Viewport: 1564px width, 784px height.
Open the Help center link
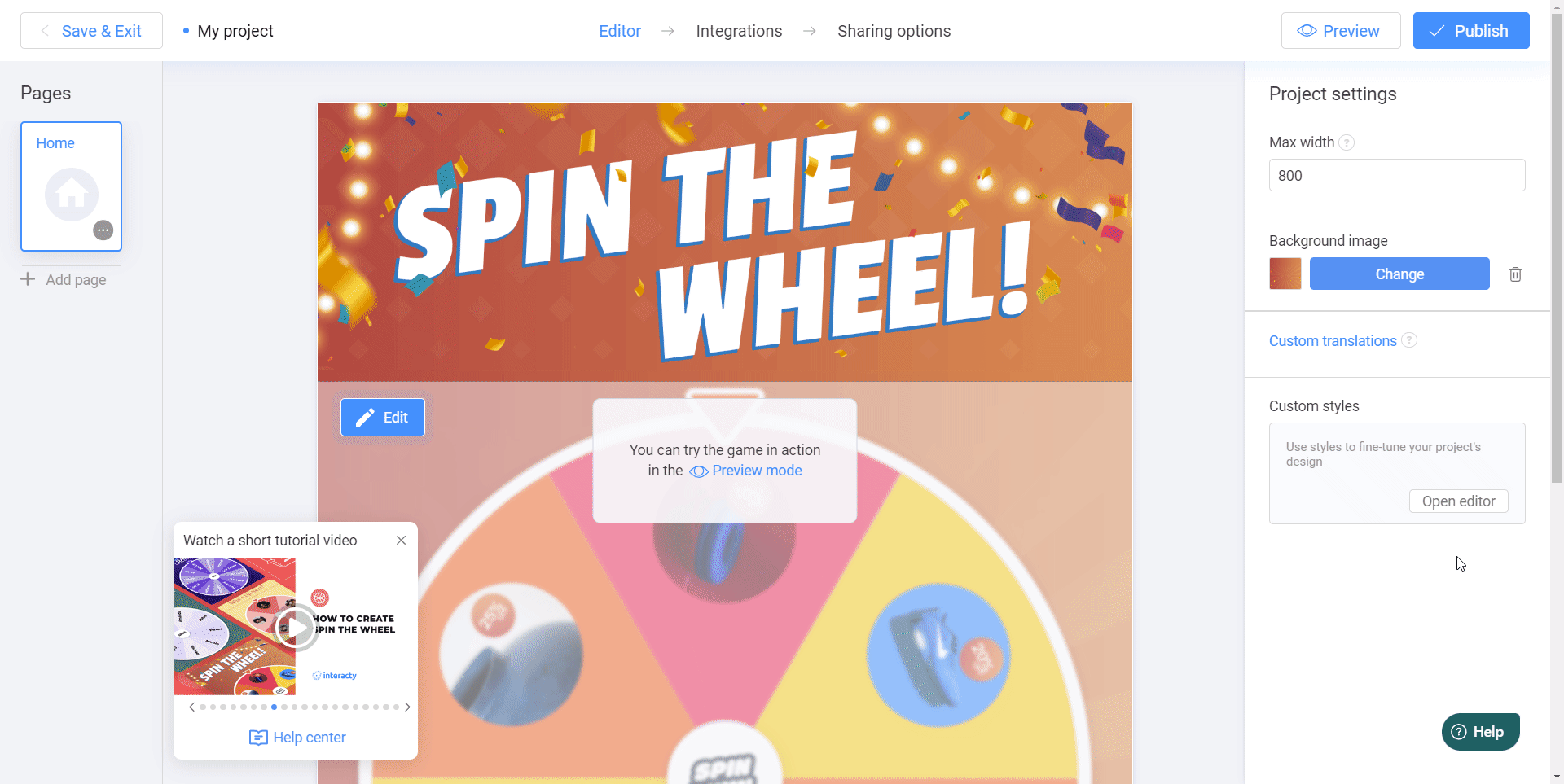pos(297,738)
